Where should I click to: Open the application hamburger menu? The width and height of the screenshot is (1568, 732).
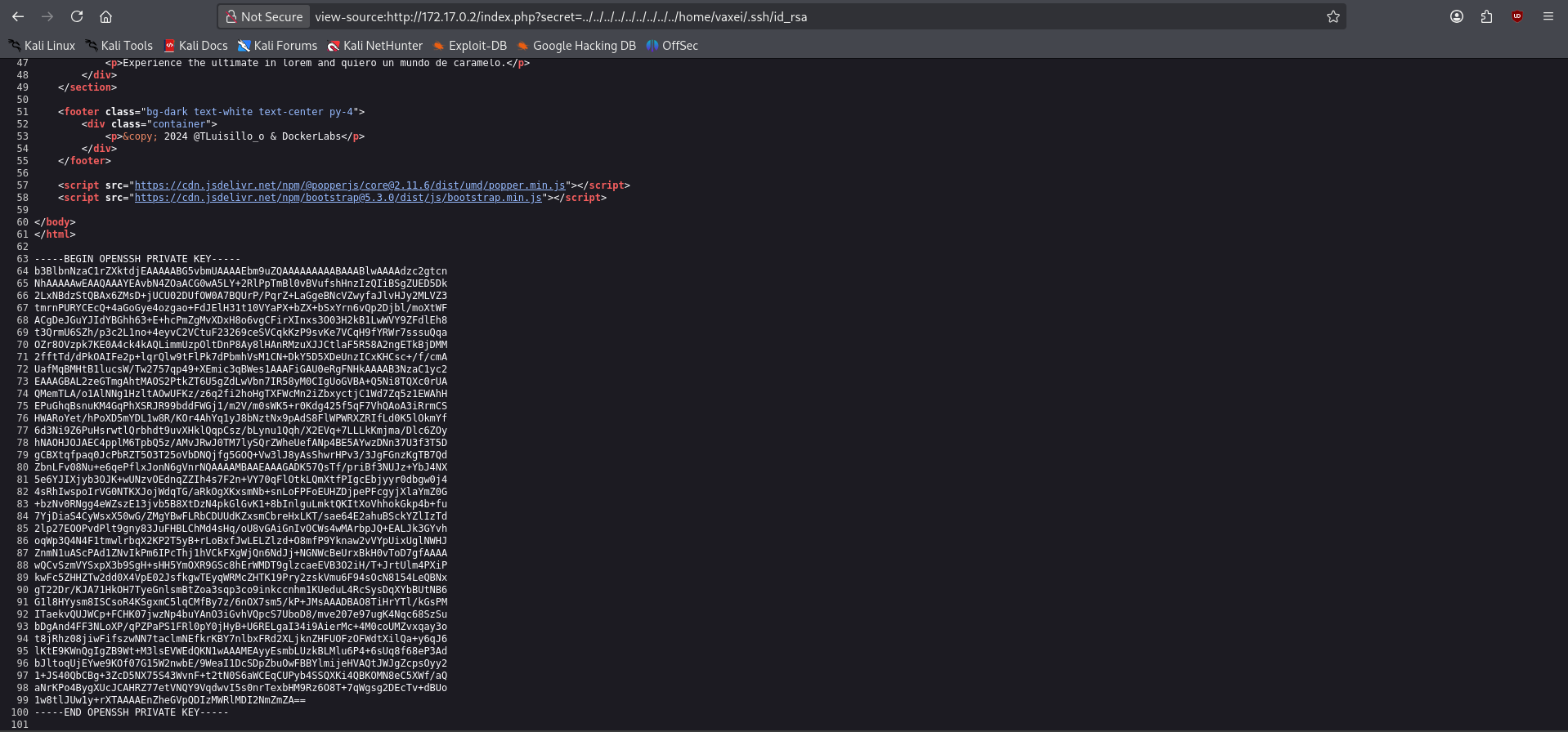tap(1548, 16)
